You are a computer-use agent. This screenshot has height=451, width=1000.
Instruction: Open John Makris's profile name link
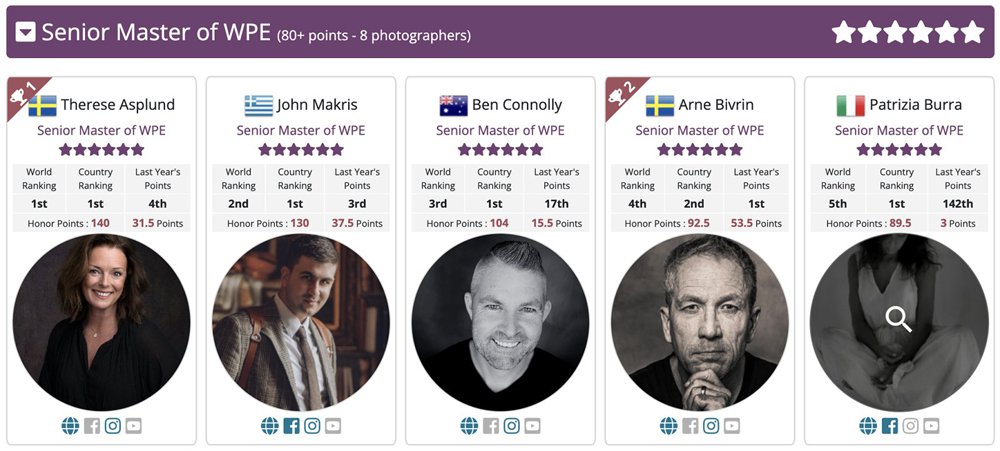[x=317, y=105]
